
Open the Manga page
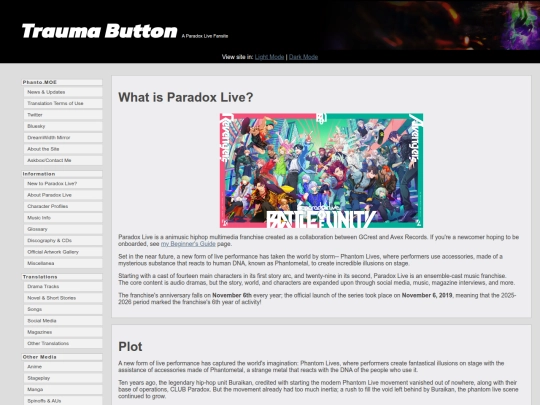pyautogui.click(x=63, y=390)
